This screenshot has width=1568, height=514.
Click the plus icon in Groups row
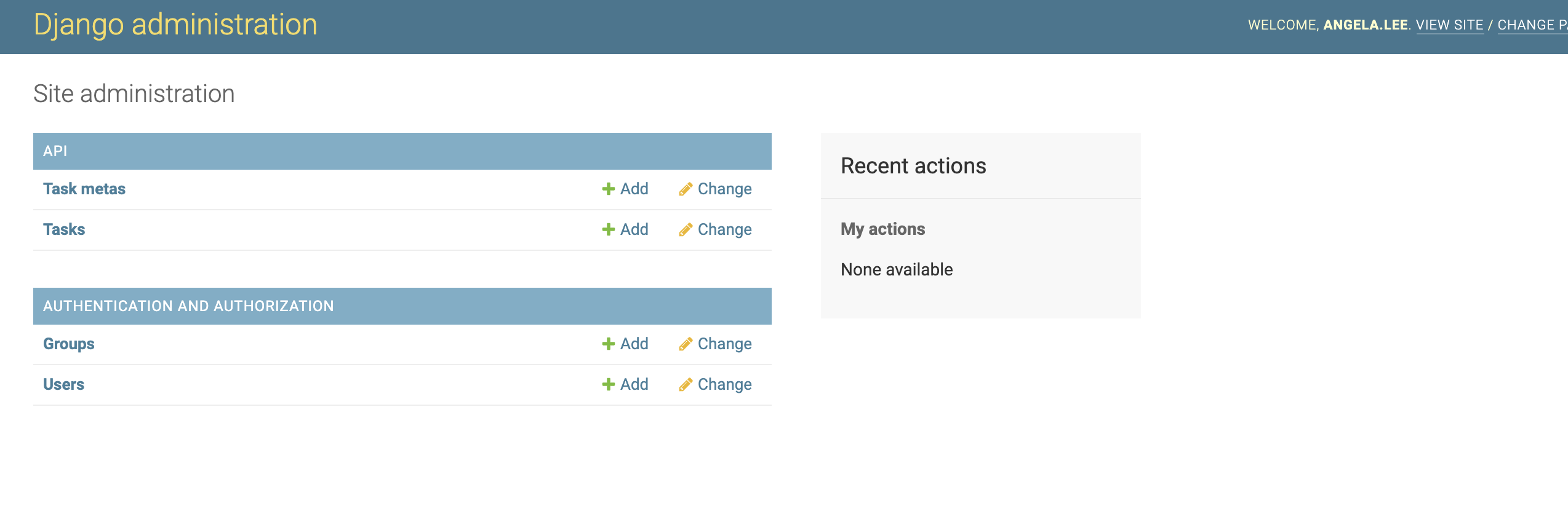point(608,344)
